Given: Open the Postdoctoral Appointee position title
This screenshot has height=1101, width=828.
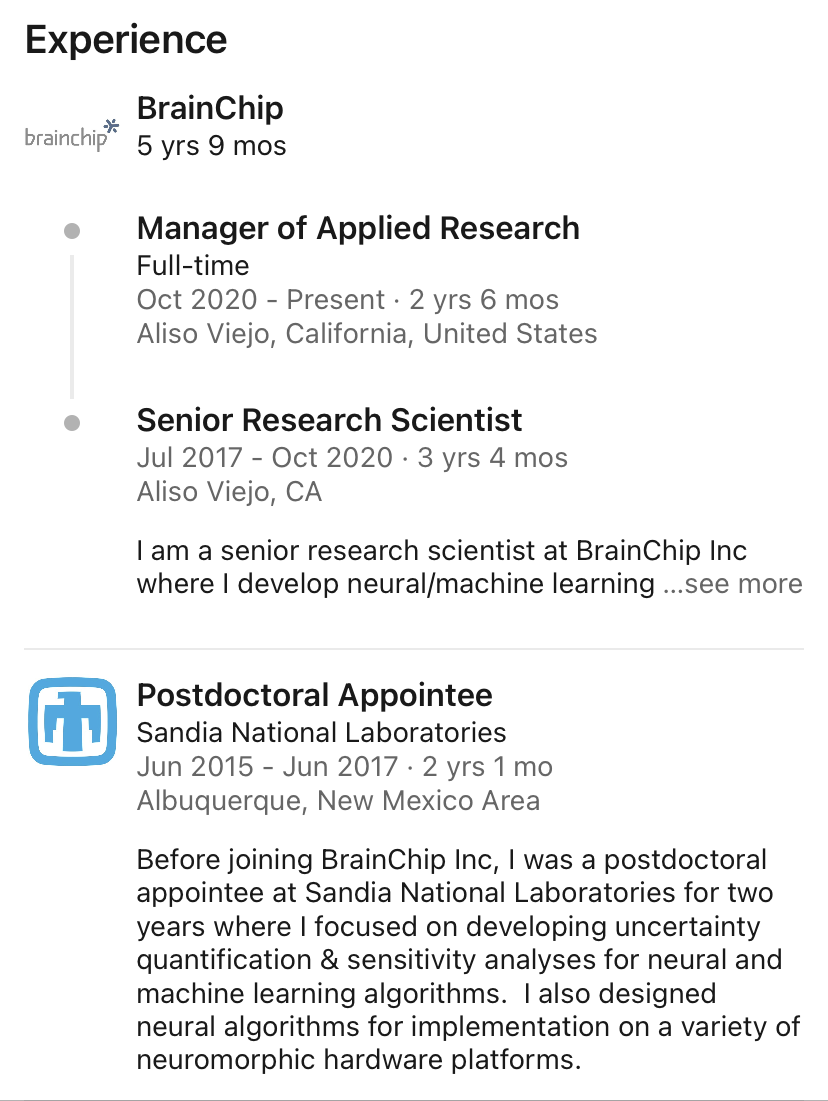Looking at the screenshot, I should coord(314,695).
